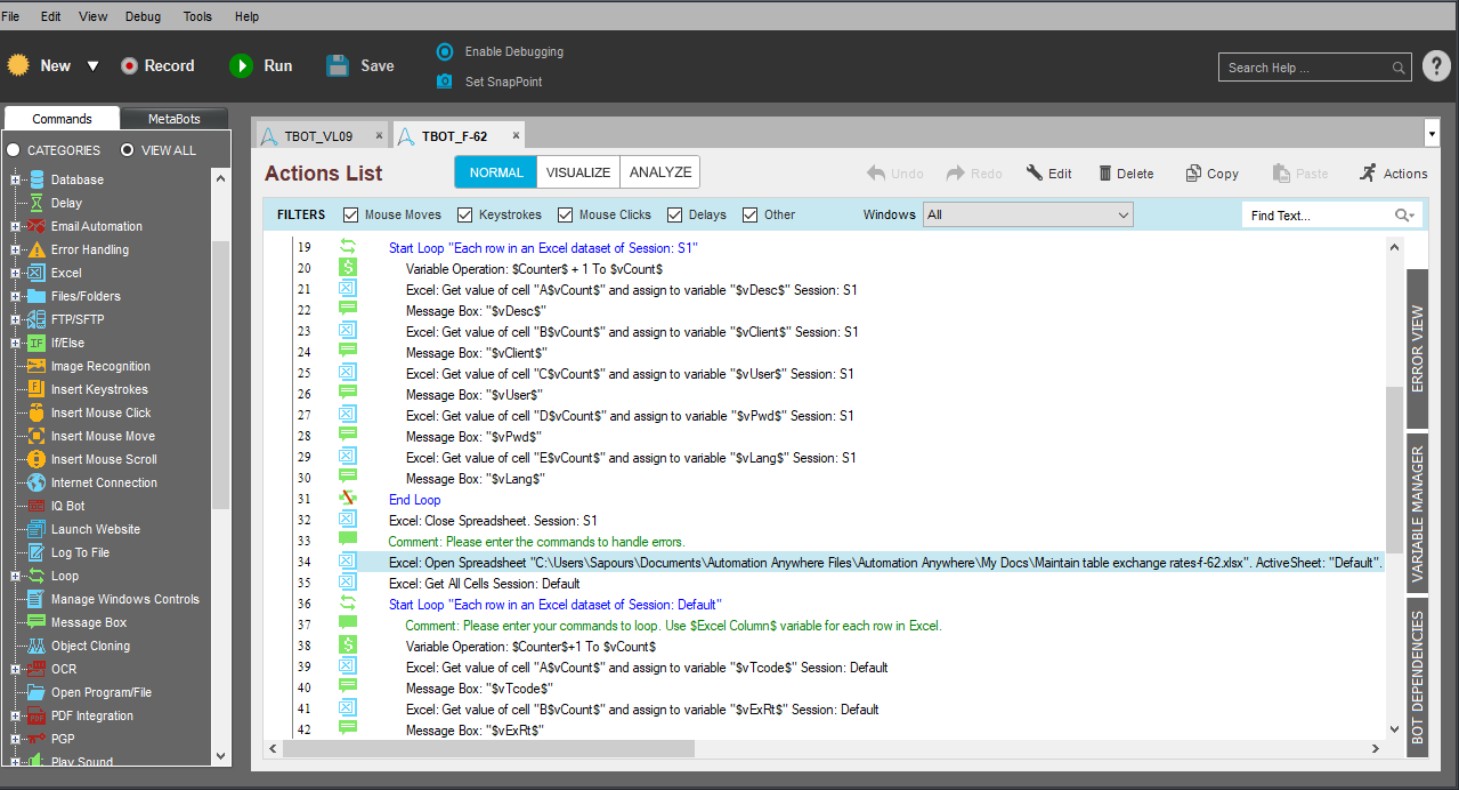
Task: Toggle the Keystrokes filter checkbox
Action: 465,215
